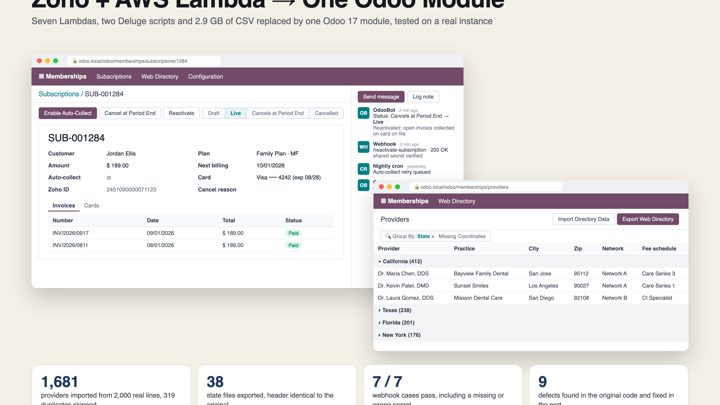The width and height of the screenshot is (720, 405).
Task: Click the Log note button
Action: tap(423, 97)
